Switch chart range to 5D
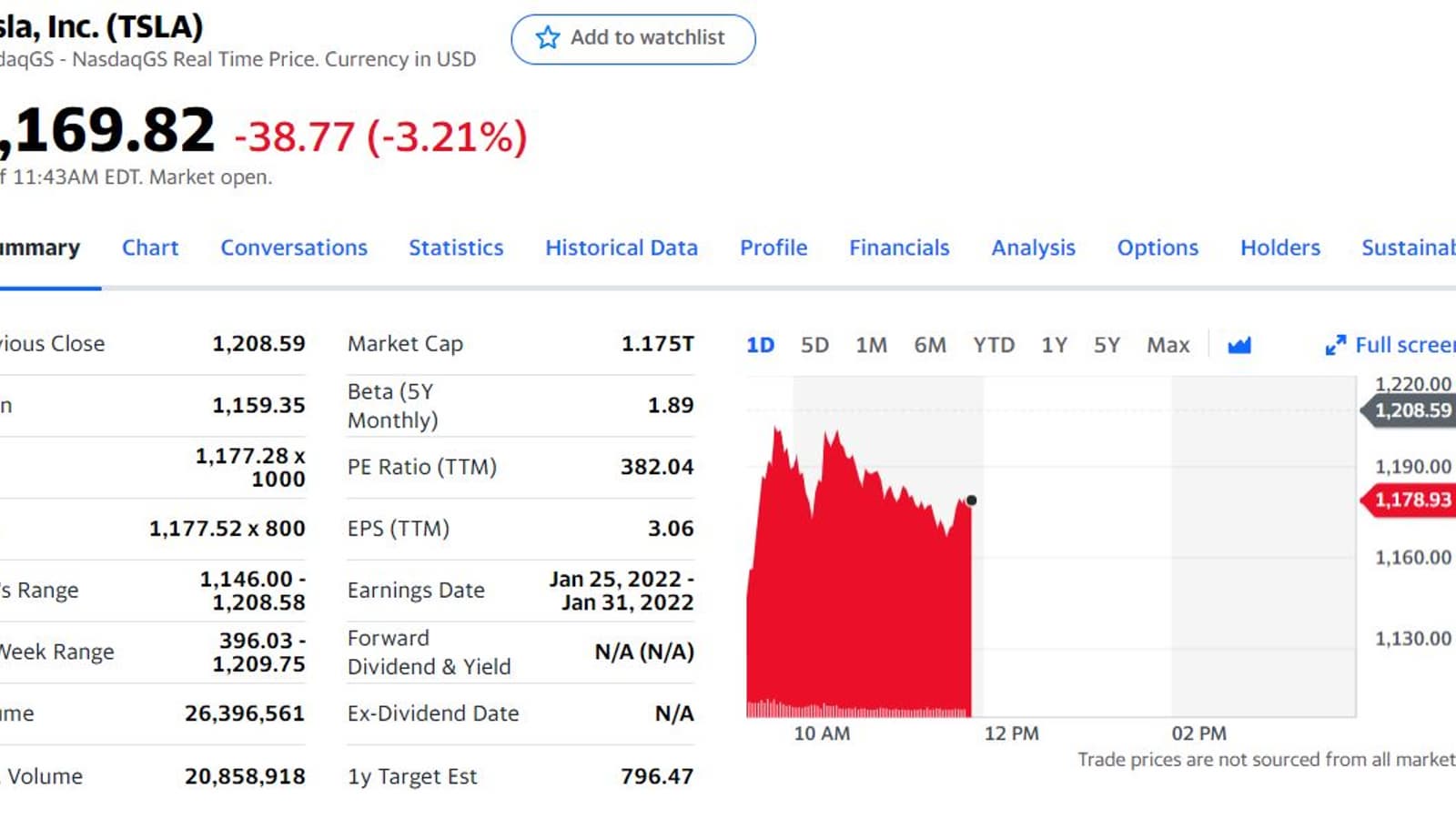Viewport: 1456px width, 819px height. tap(814, 346)
